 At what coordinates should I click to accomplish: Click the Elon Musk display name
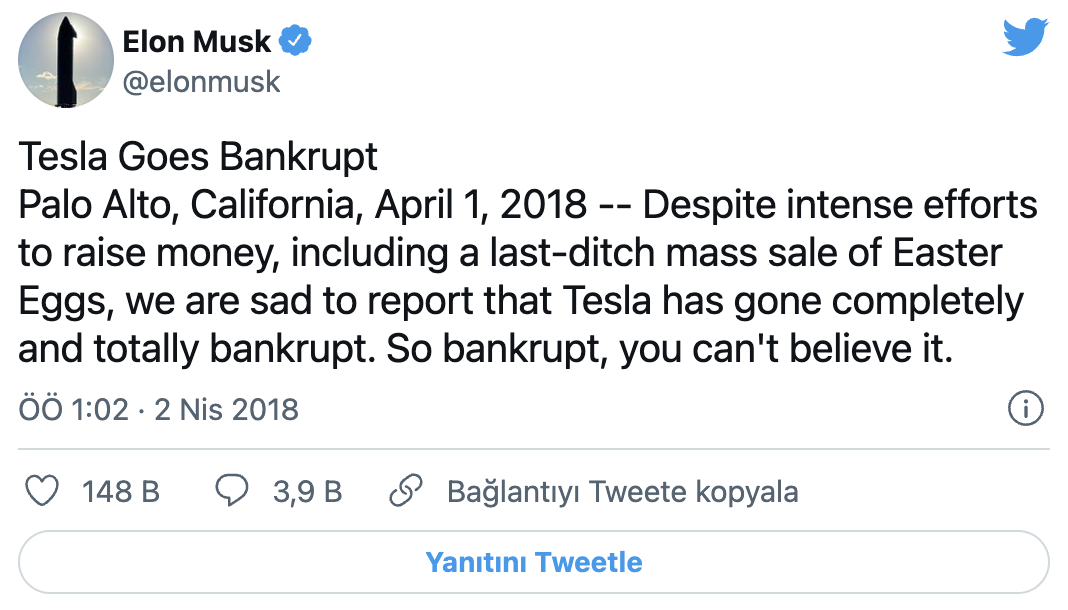[x=197, y=42]
